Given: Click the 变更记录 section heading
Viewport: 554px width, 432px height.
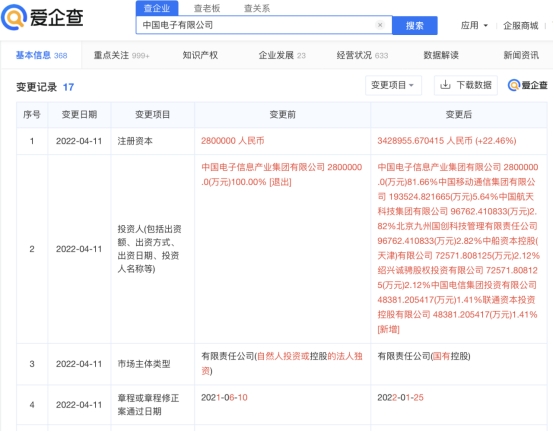Looking at the screenshot, I should (x=36, y=87).
